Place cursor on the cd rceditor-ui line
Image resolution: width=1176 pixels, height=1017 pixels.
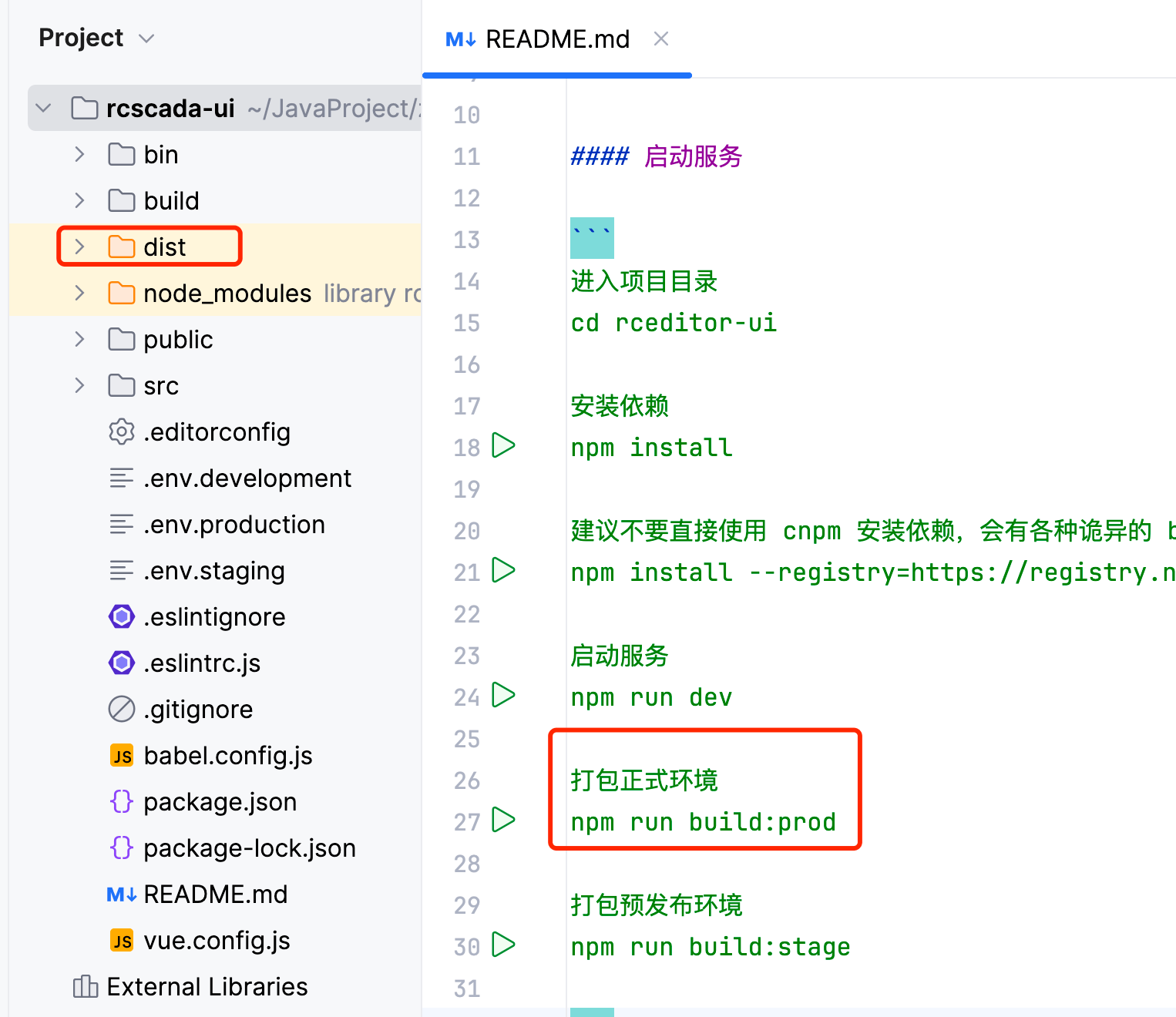click(x=674, y=323)
